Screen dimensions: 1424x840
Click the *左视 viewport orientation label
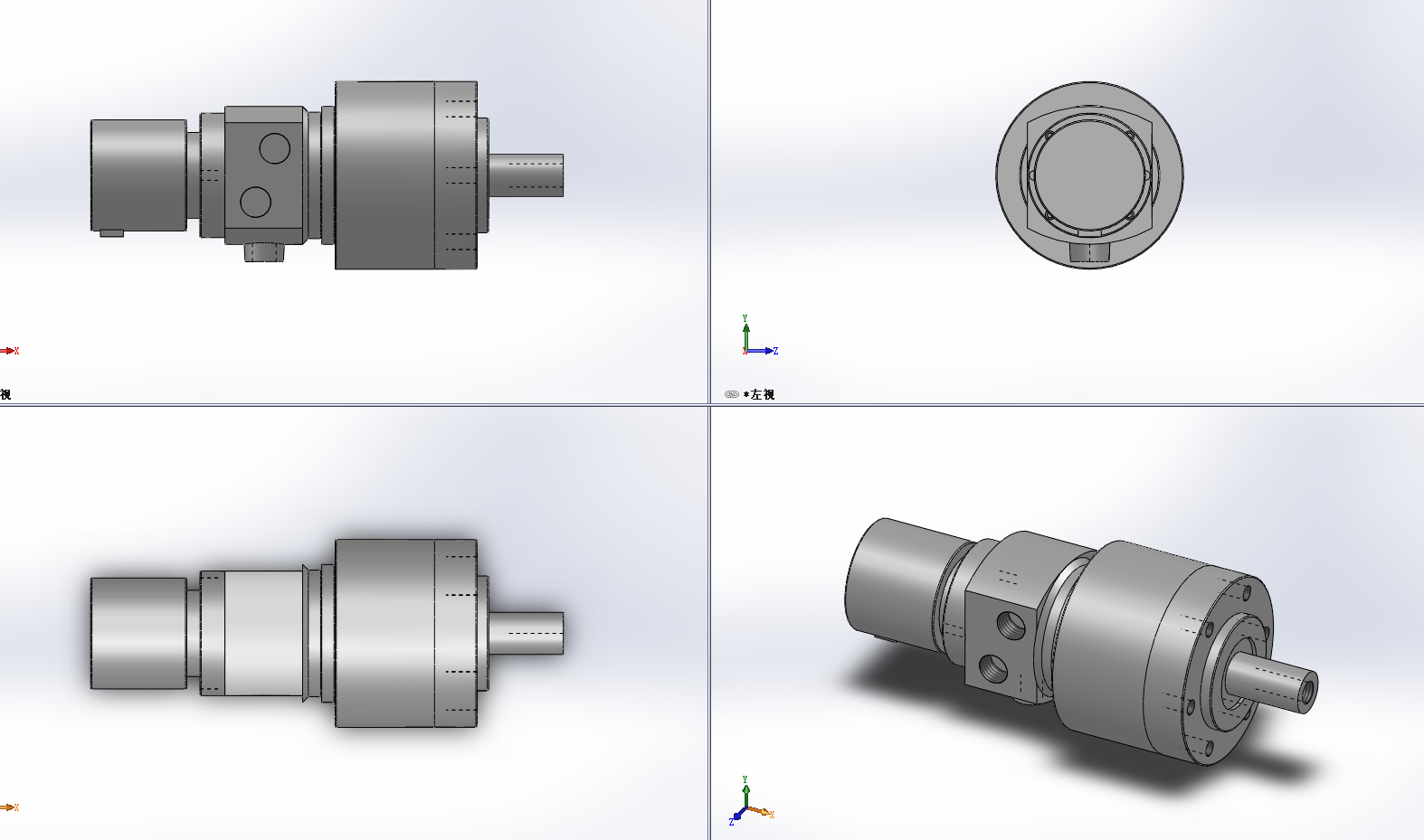[x=758, y=394]
